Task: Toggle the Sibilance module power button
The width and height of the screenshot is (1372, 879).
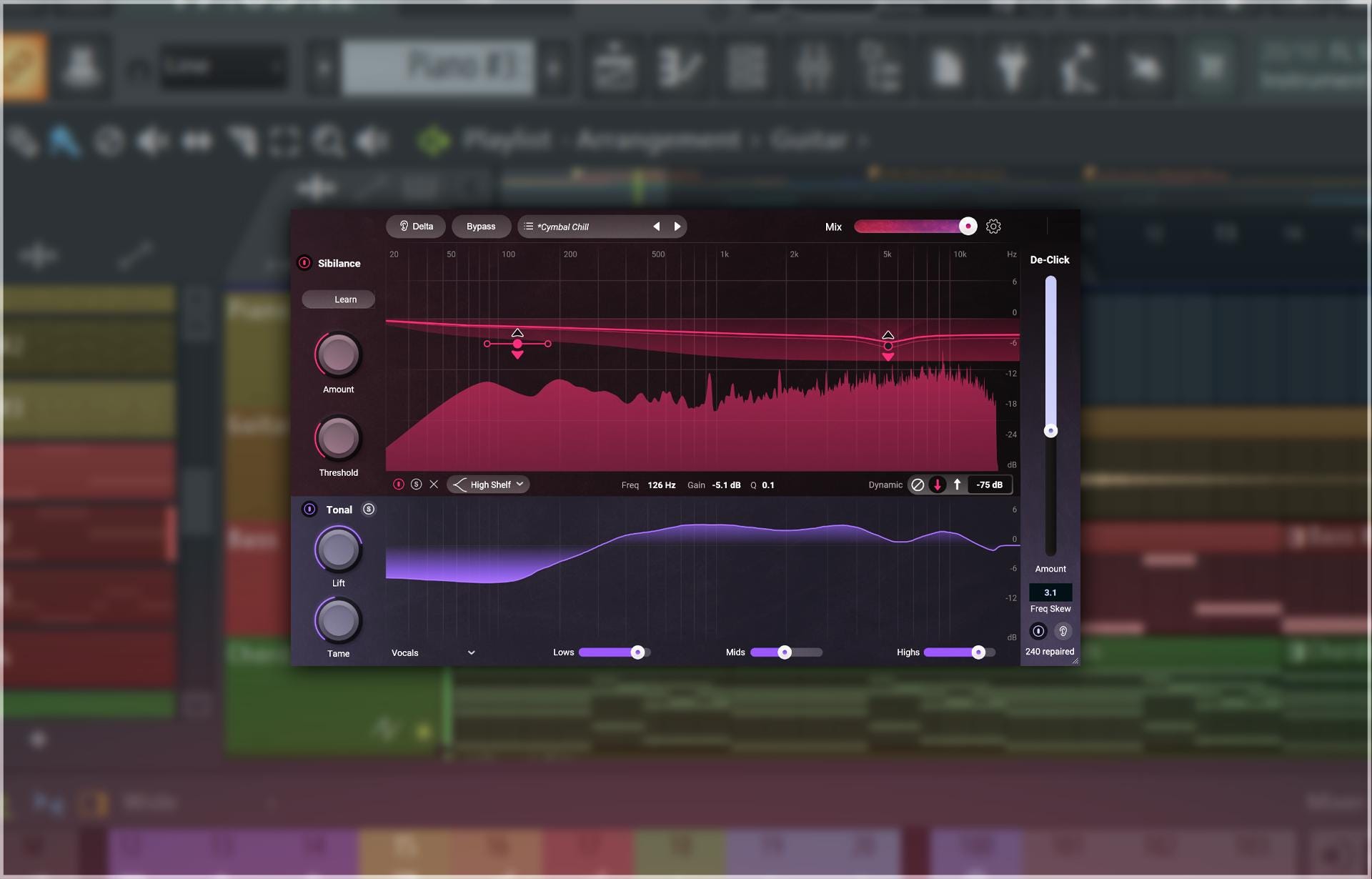Action: (x=304, y=263)
